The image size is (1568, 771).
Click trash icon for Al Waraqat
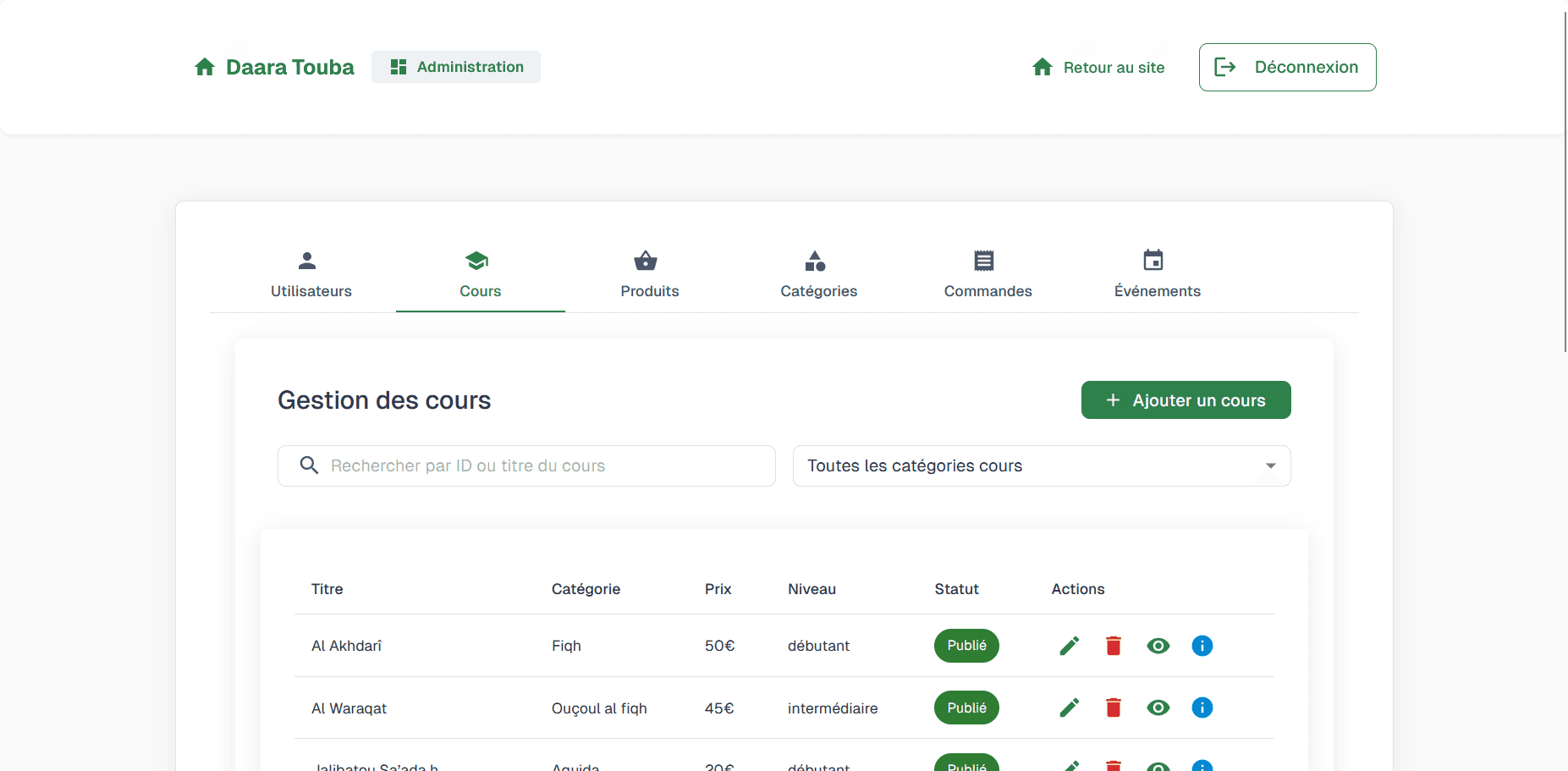[1114, 708]
